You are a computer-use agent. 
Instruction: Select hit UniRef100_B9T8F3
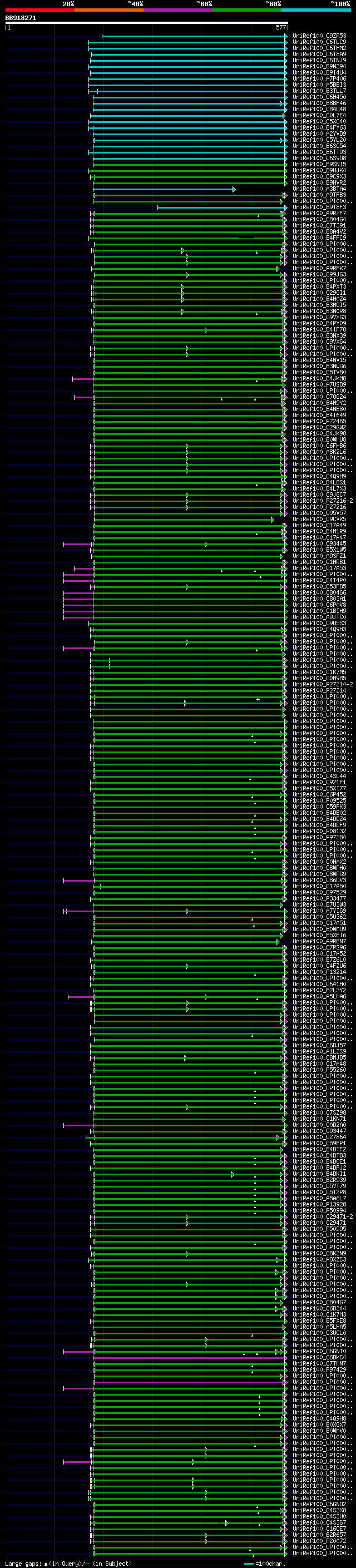coord(319,207)
